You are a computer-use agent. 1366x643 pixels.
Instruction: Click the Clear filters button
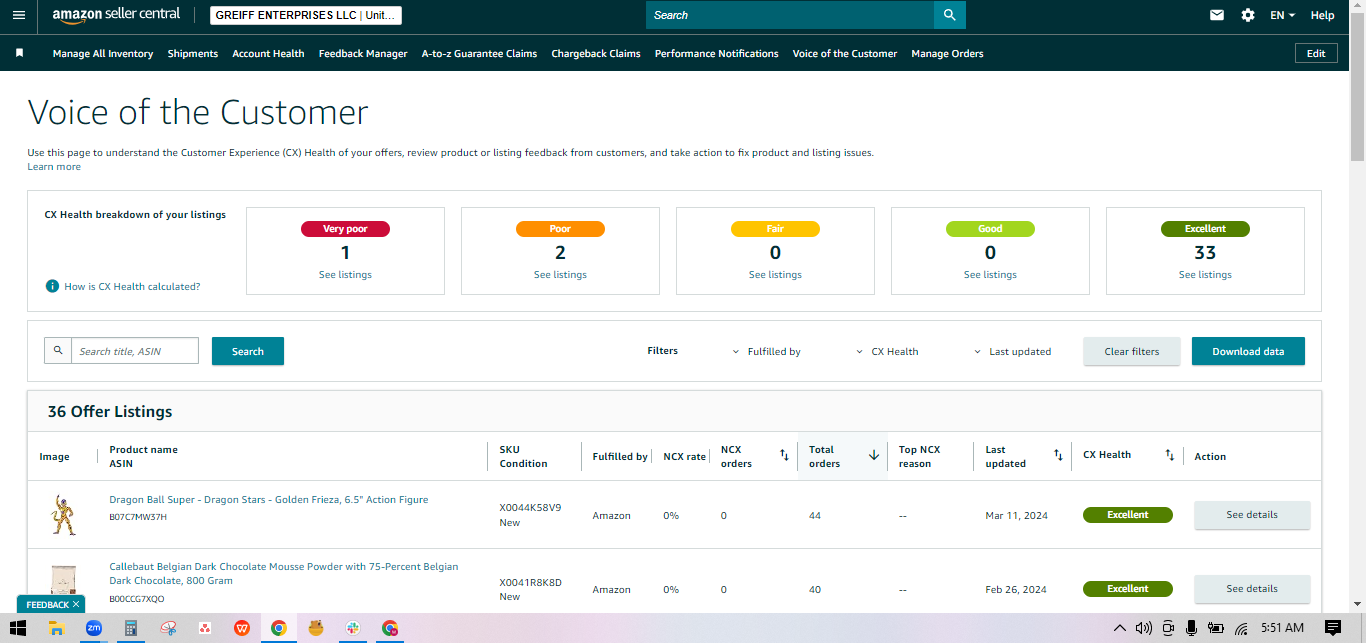point(1132,351)
